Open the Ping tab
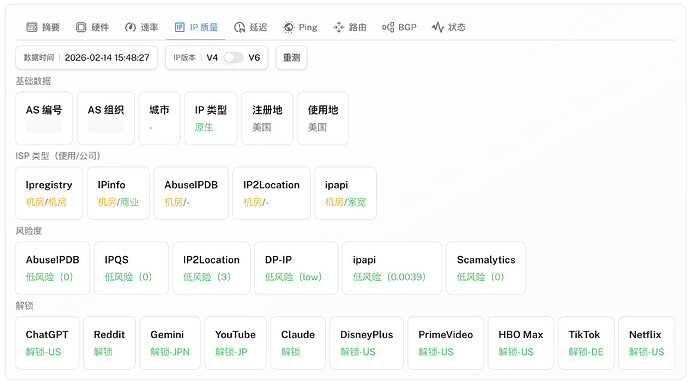690x382 pixels. coord(300,27)
